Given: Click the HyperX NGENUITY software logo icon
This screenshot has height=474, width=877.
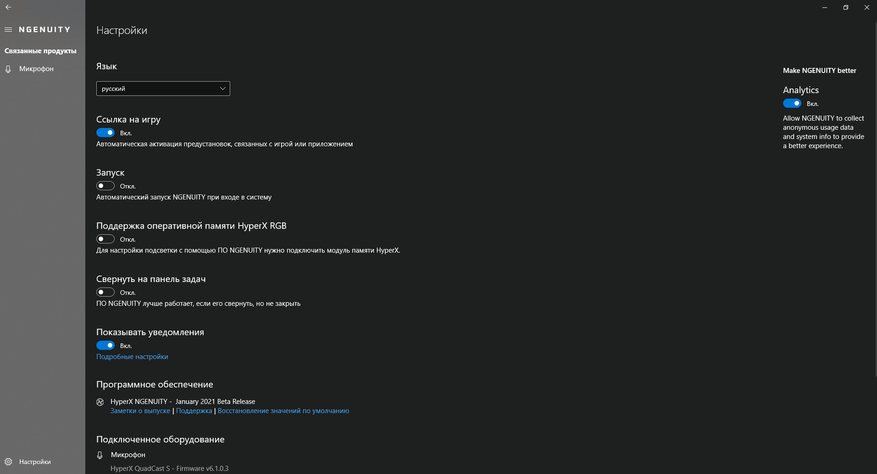Looking at the screenshot, I should tap(100, 402).
